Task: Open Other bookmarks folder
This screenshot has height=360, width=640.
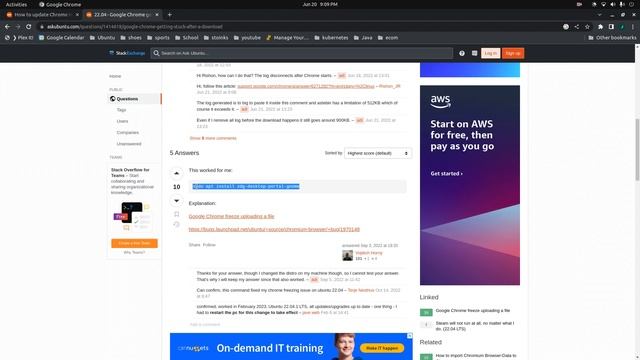Action: [612, 38]
